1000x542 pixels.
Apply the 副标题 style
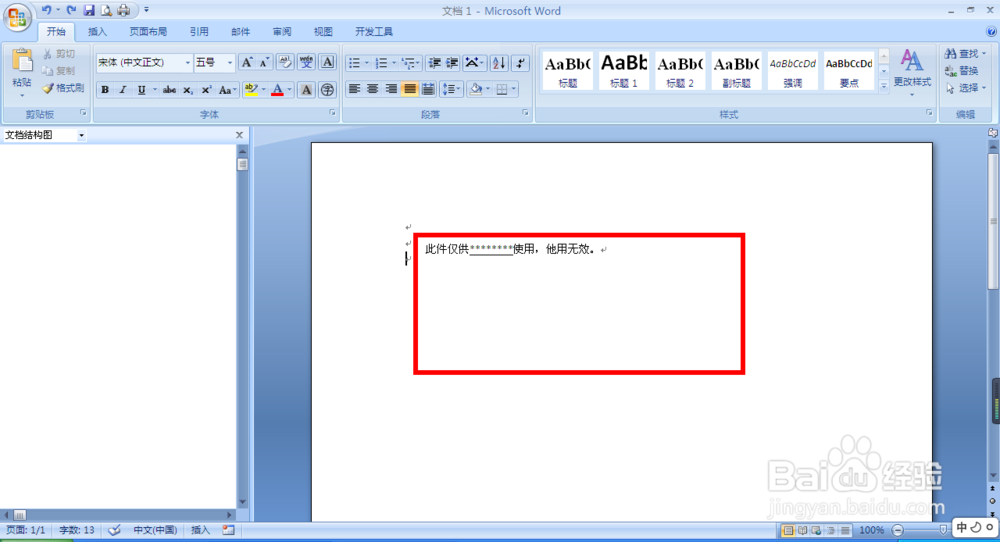point(736,71)
